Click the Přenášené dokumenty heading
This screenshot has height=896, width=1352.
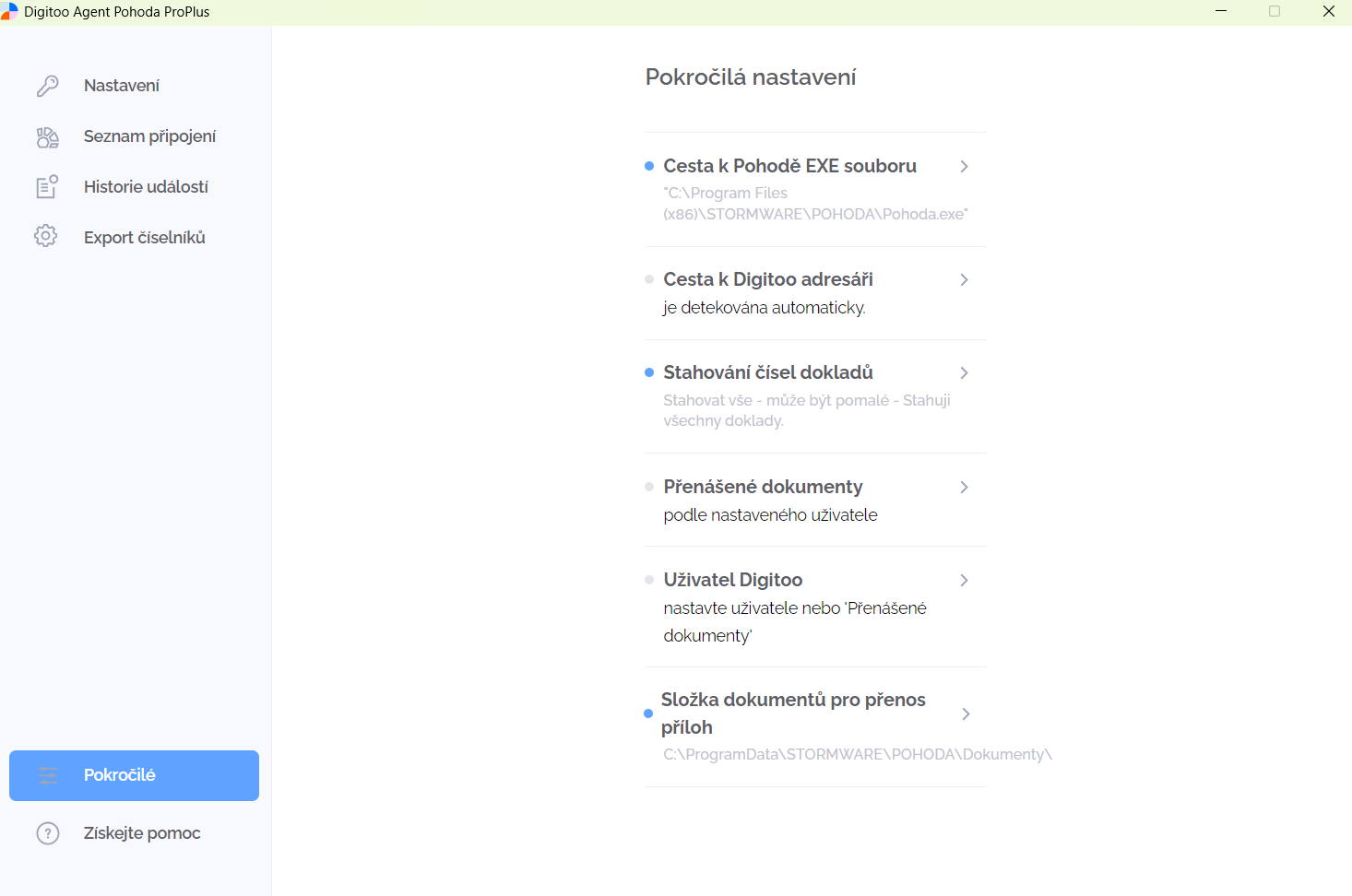click(763, 487)
